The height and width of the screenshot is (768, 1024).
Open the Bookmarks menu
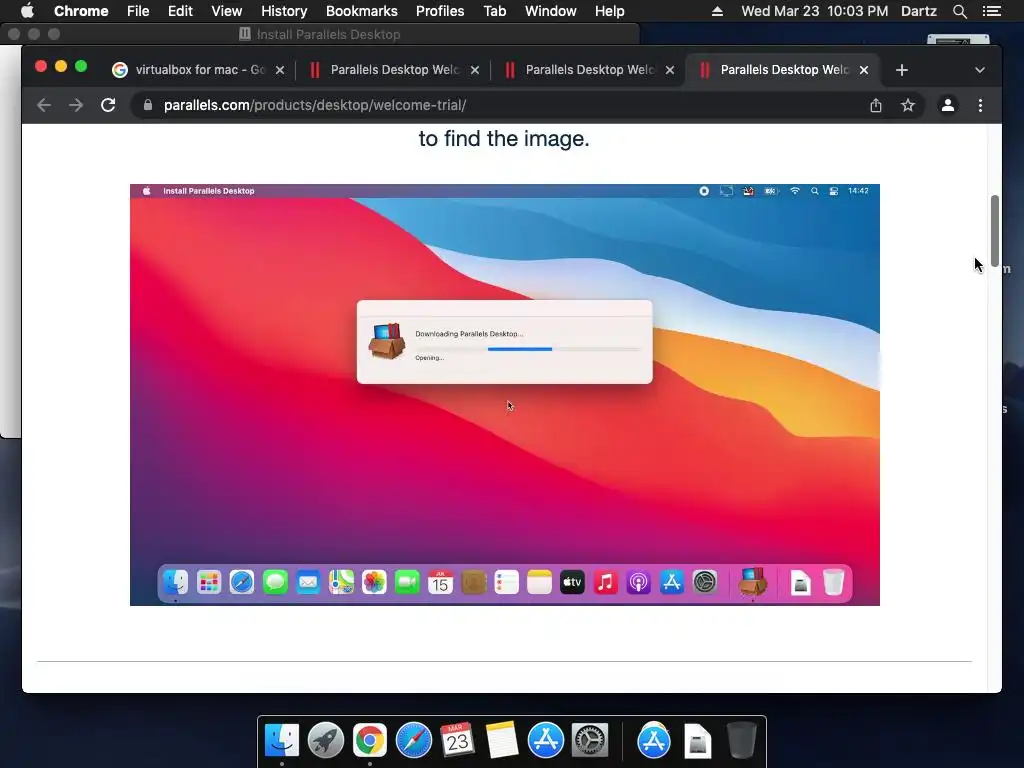coord(362,11)
